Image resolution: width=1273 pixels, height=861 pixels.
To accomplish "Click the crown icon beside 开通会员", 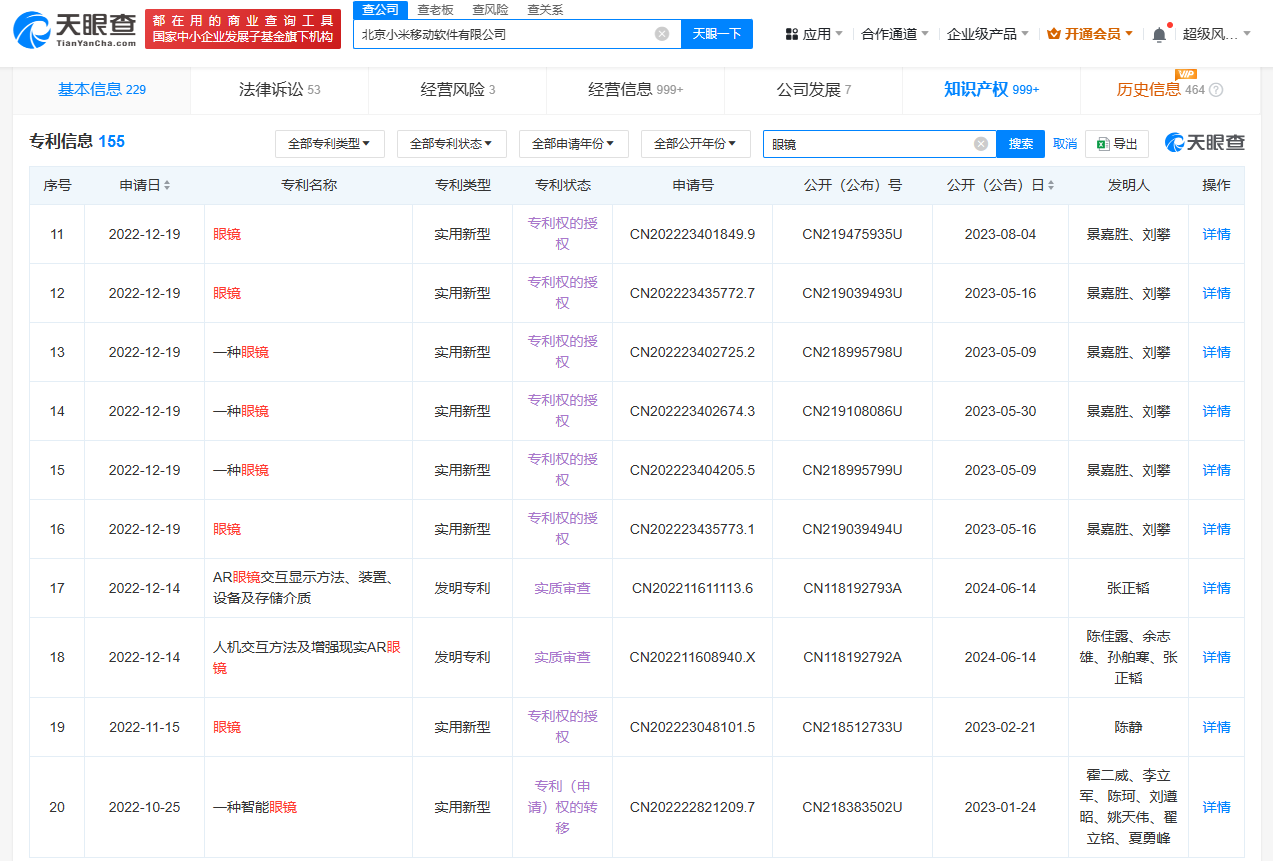I will (x=1055, y=33).
